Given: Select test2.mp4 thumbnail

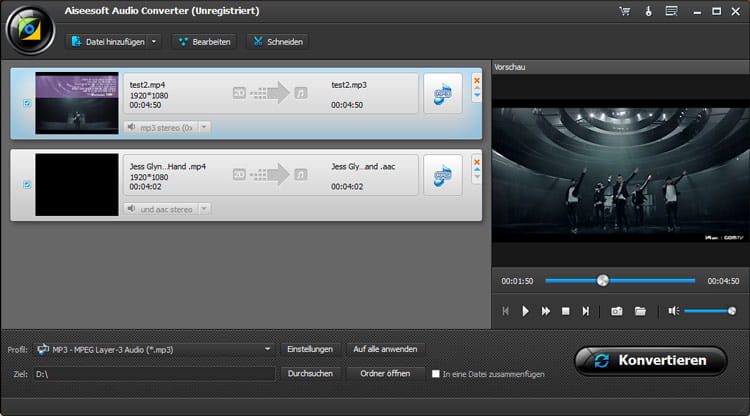Looking at the screenshot, I should point(77,103).
